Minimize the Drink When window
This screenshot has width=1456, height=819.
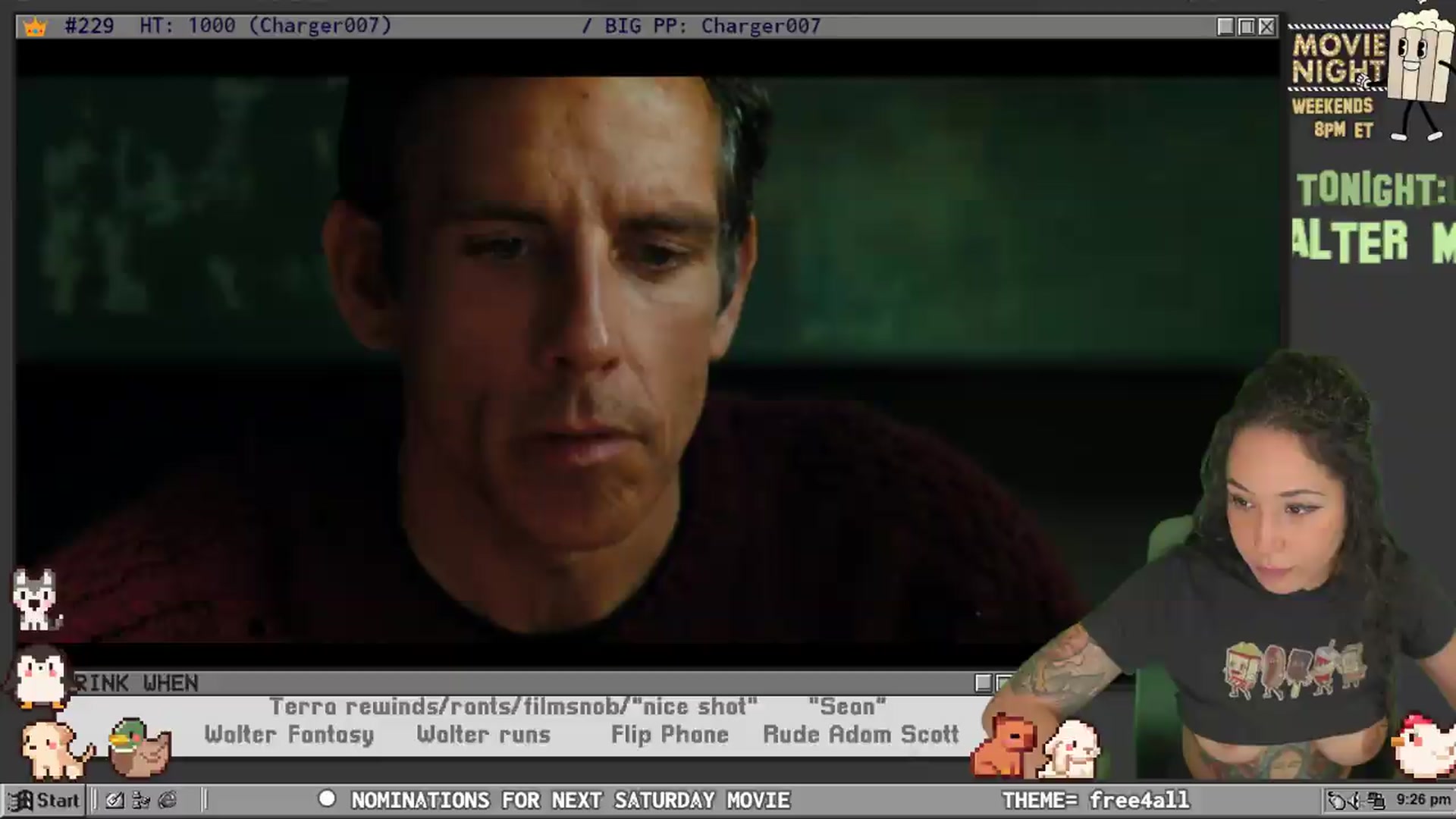pos(984,683)
